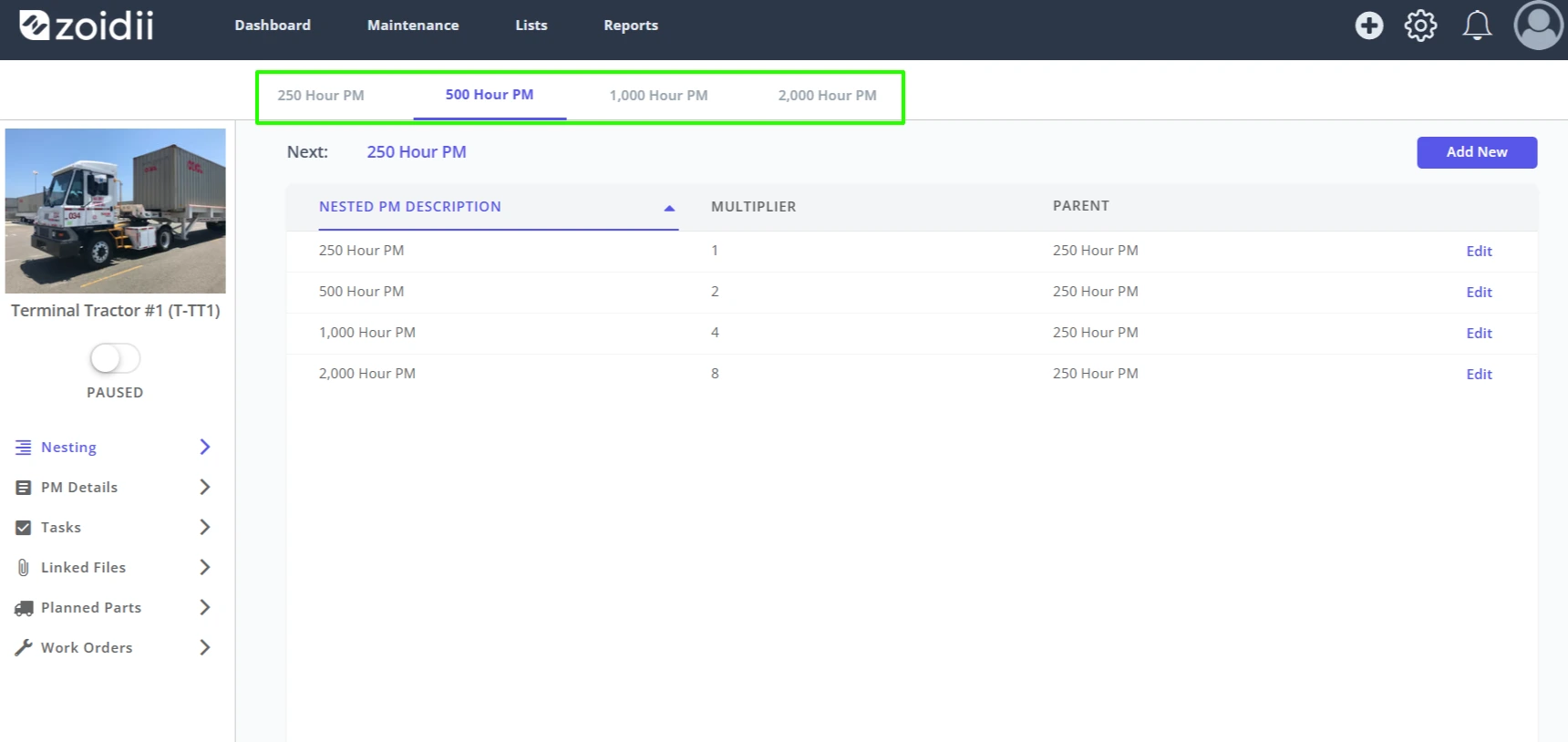Open the PM Details sidebar label
The height and width of the screenshot is (742, 1568).
(79, 488)
